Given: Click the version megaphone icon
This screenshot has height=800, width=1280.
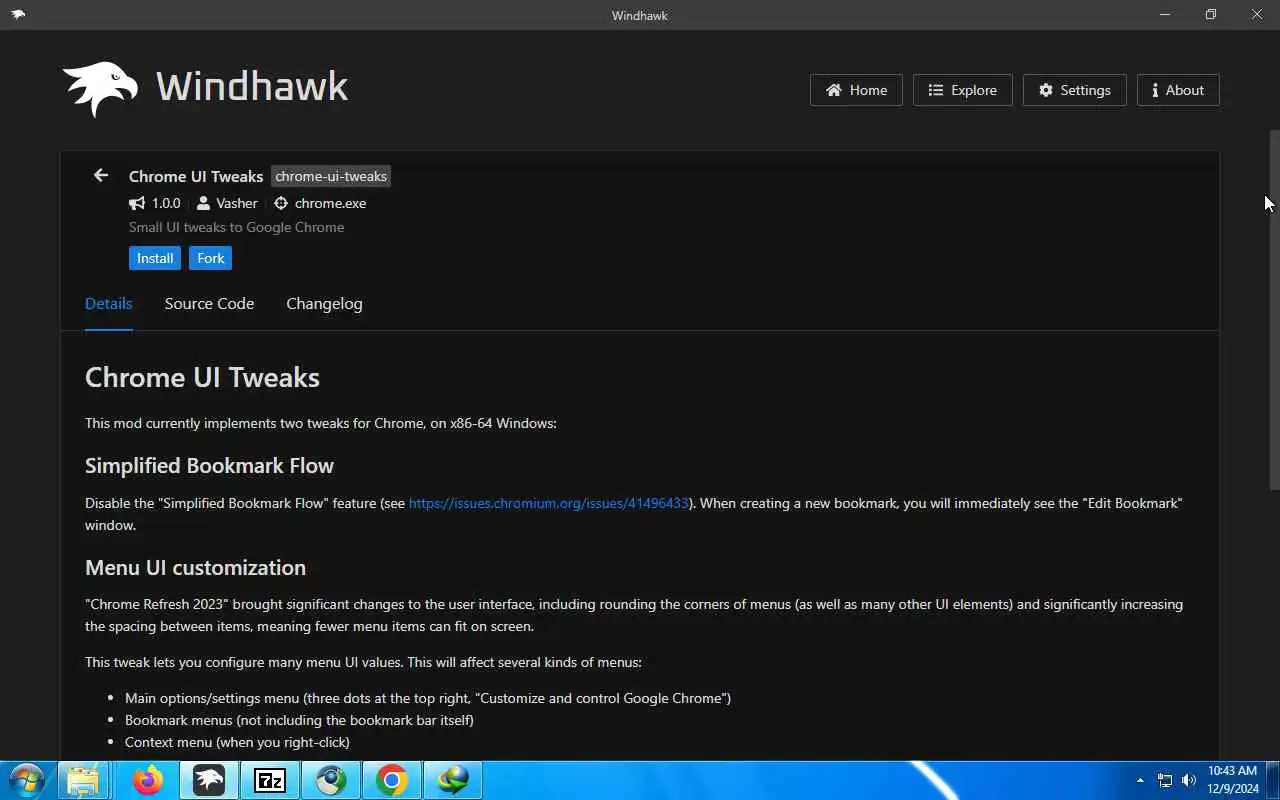Looking at the screenshot, I should coord(137,203).
